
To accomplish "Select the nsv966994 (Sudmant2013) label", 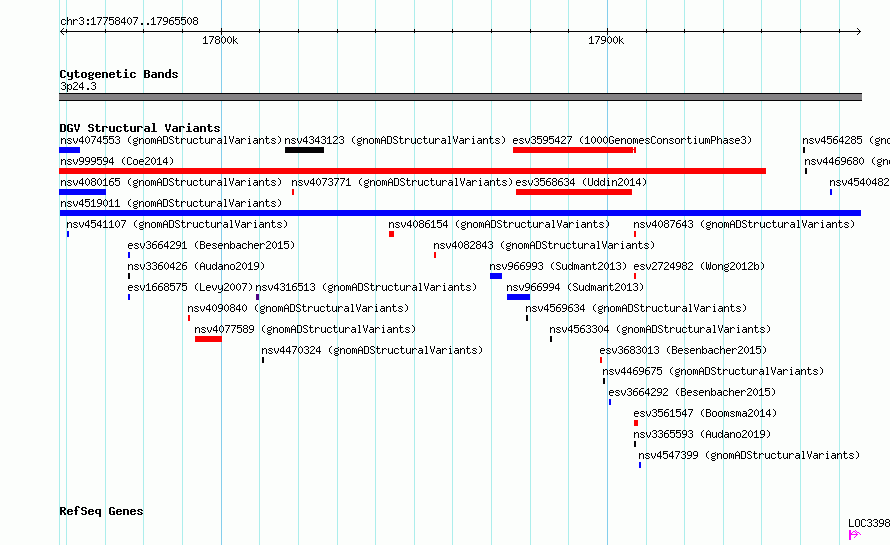I will click(x=575, y=287).
